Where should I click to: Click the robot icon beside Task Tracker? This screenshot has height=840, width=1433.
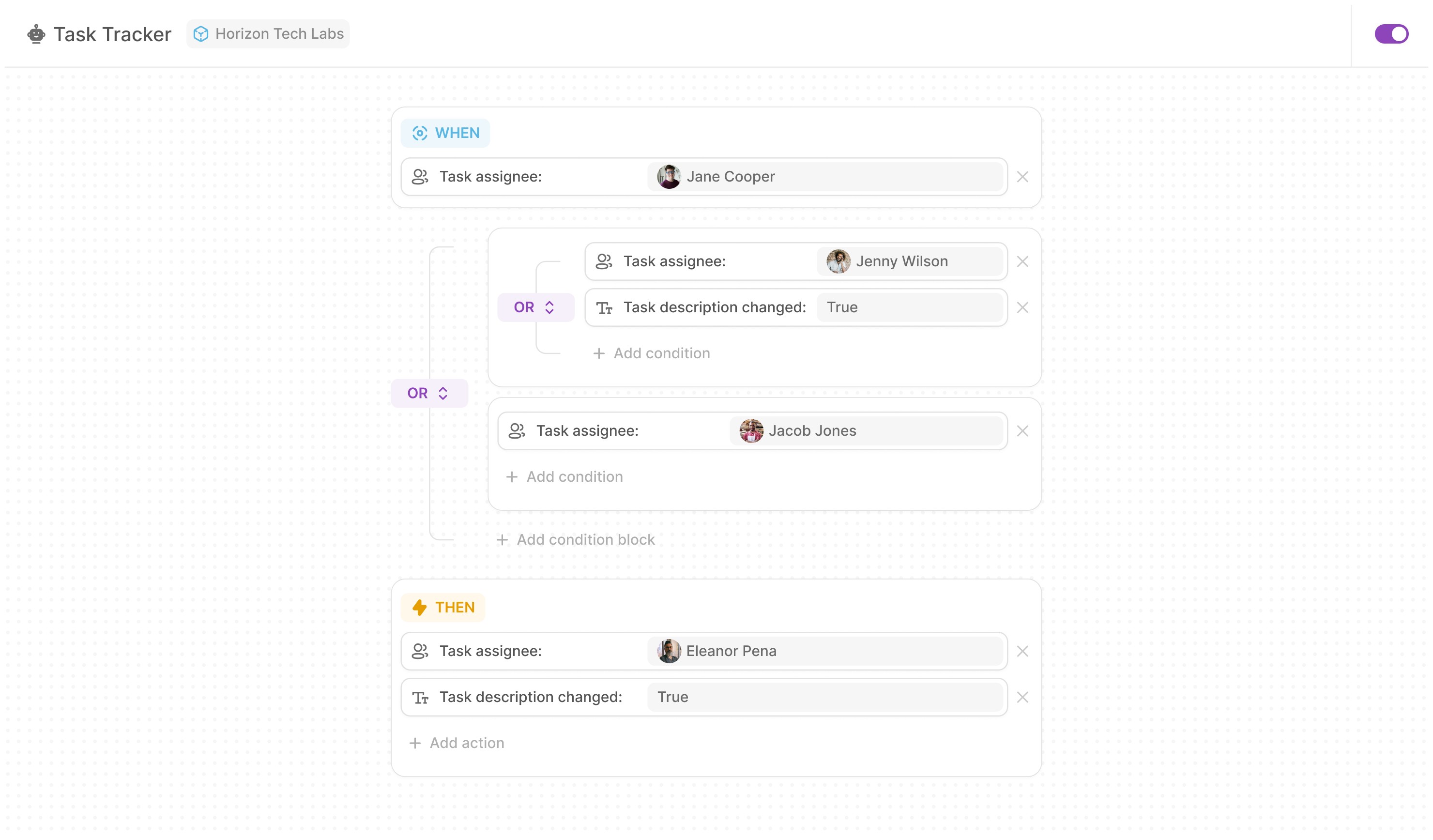pyautogui.click(x=36, y=34)
